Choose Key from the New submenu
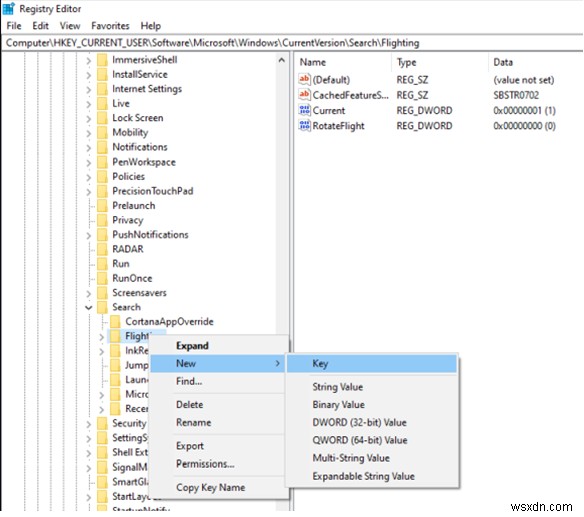The image size is (584, 517). (x=372, y=364)
